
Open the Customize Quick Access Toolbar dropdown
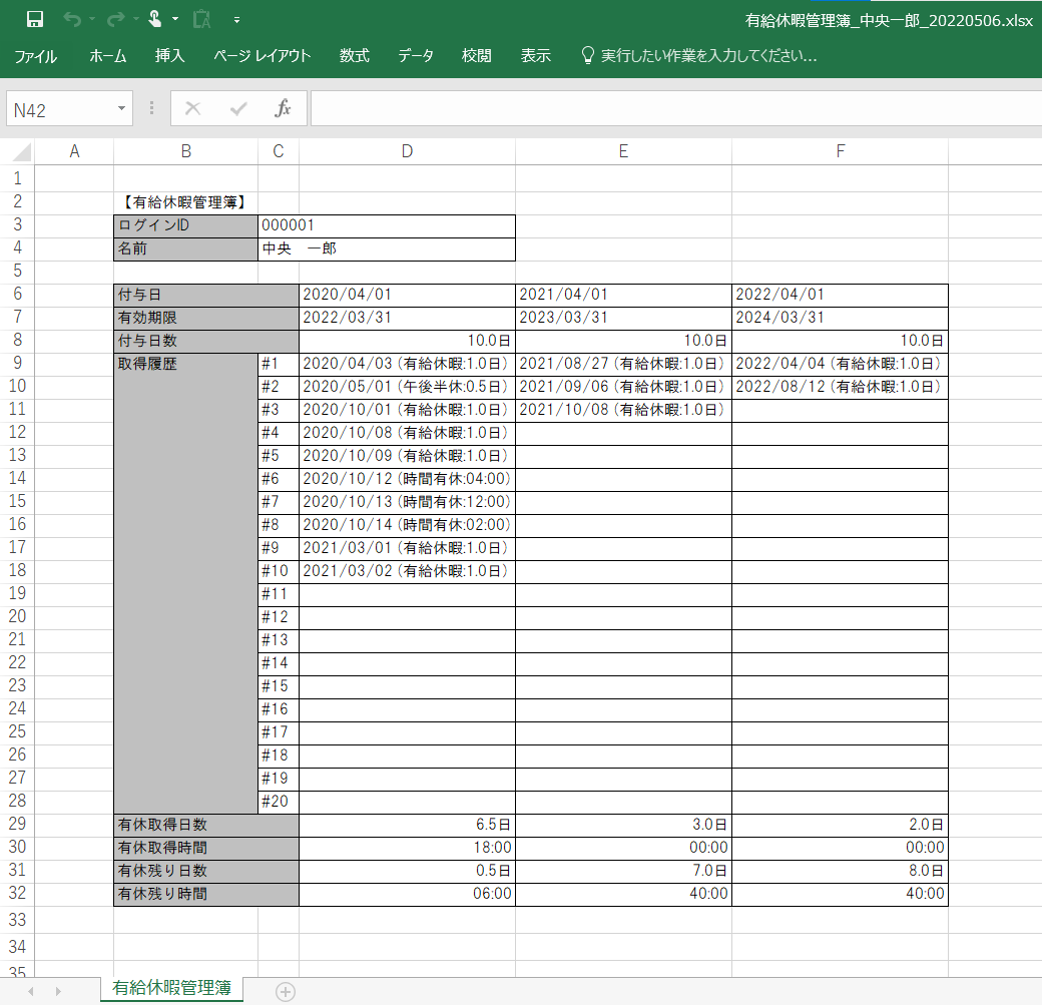(237, 20)
